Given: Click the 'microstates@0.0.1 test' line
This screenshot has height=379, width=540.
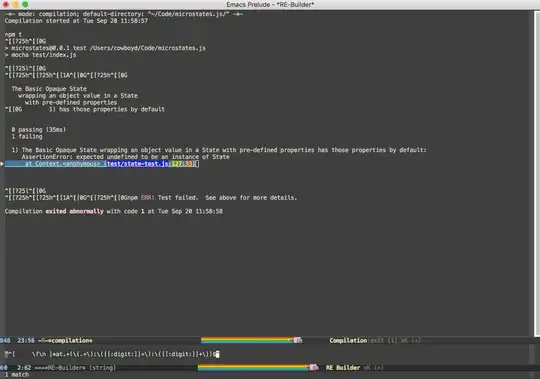Looking at the screenshot, I should tap(105, 48).
